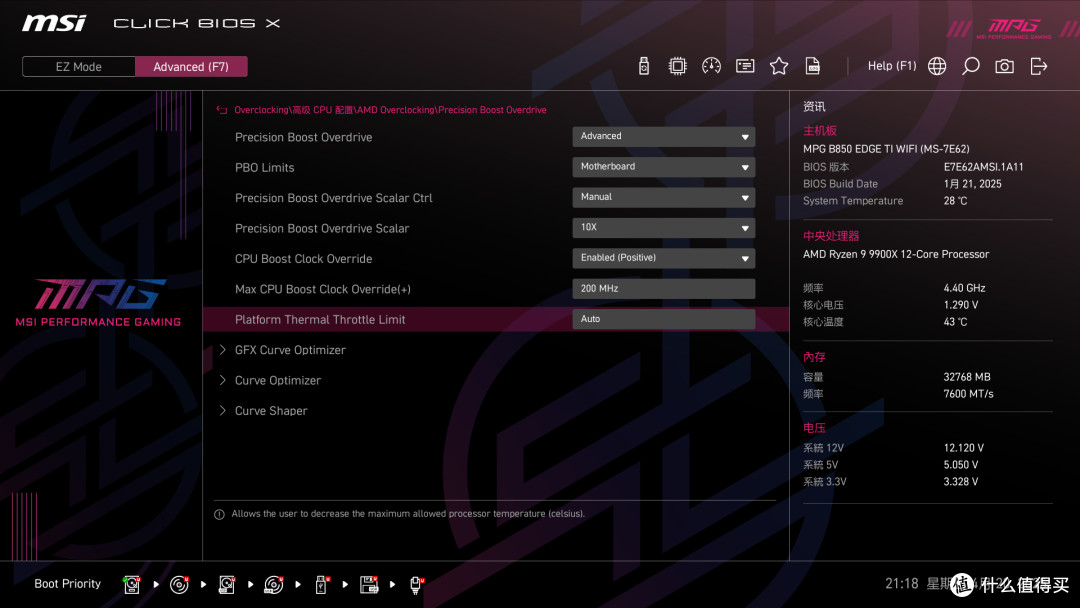Viewport: 1080px width, 608px height.
Task: Click Platform Thermal Throttle Limit Auto field
Action: click(x=663, y=319)
